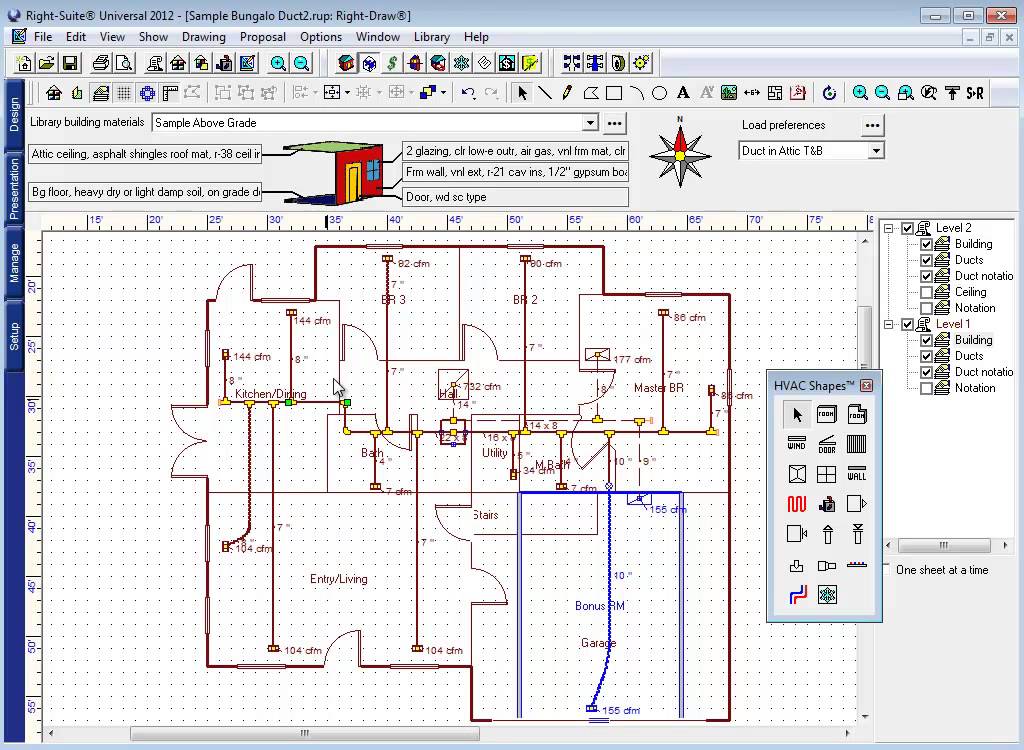Select the snowflake shape in HVAC Shapes

click(x=827, y=595)
